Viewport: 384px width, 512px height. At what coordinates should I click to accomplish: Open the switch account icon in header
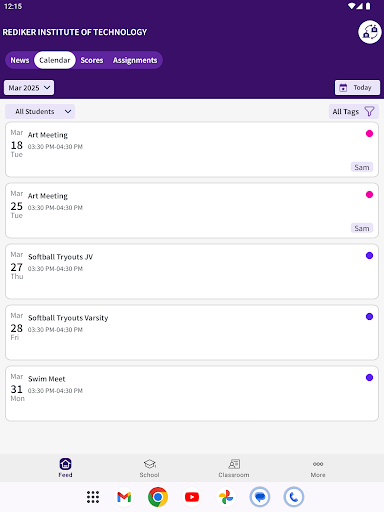click(370, 32)
